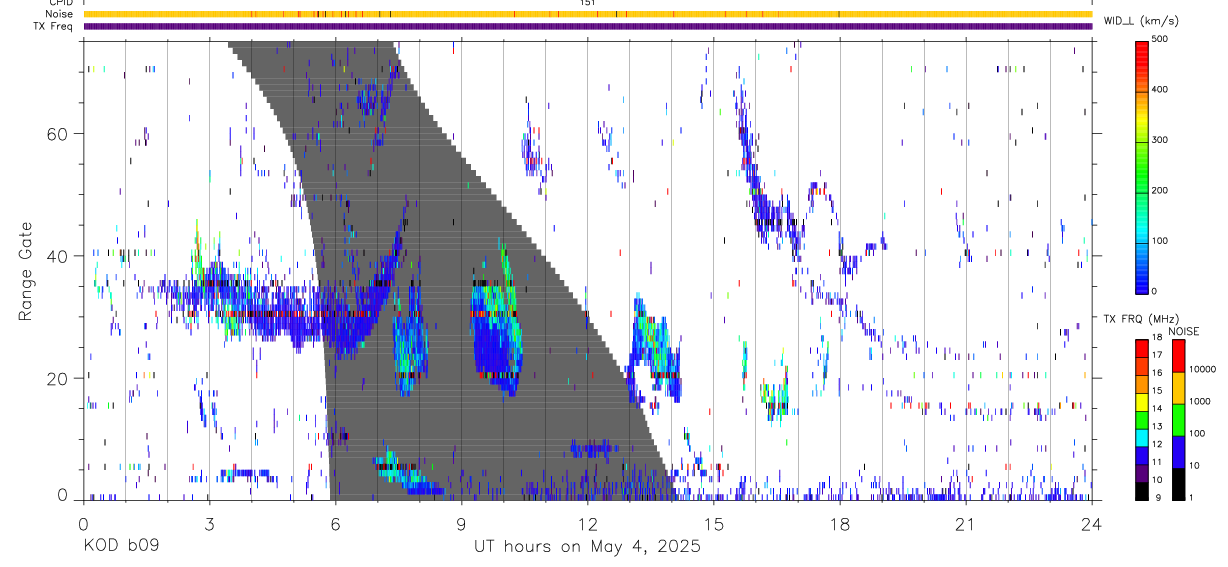
Task: Click the 500 tick on the width color bar
Action: [x=1161, y=40]
